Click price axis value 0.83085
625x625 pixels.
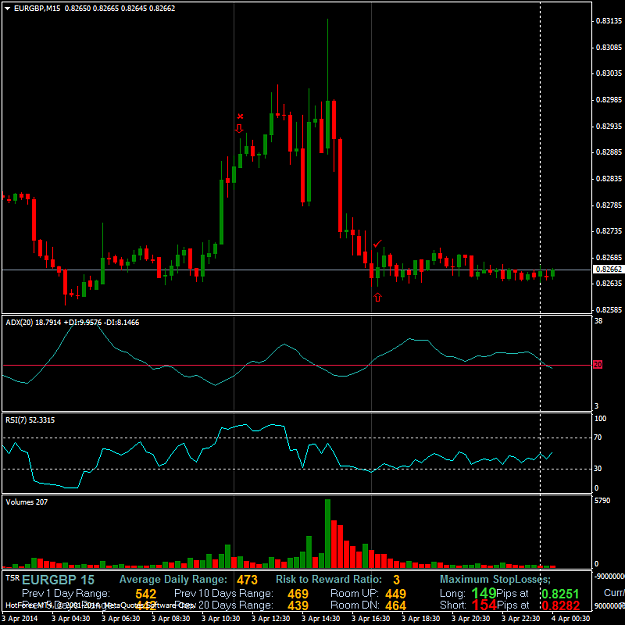click(608, 47)
